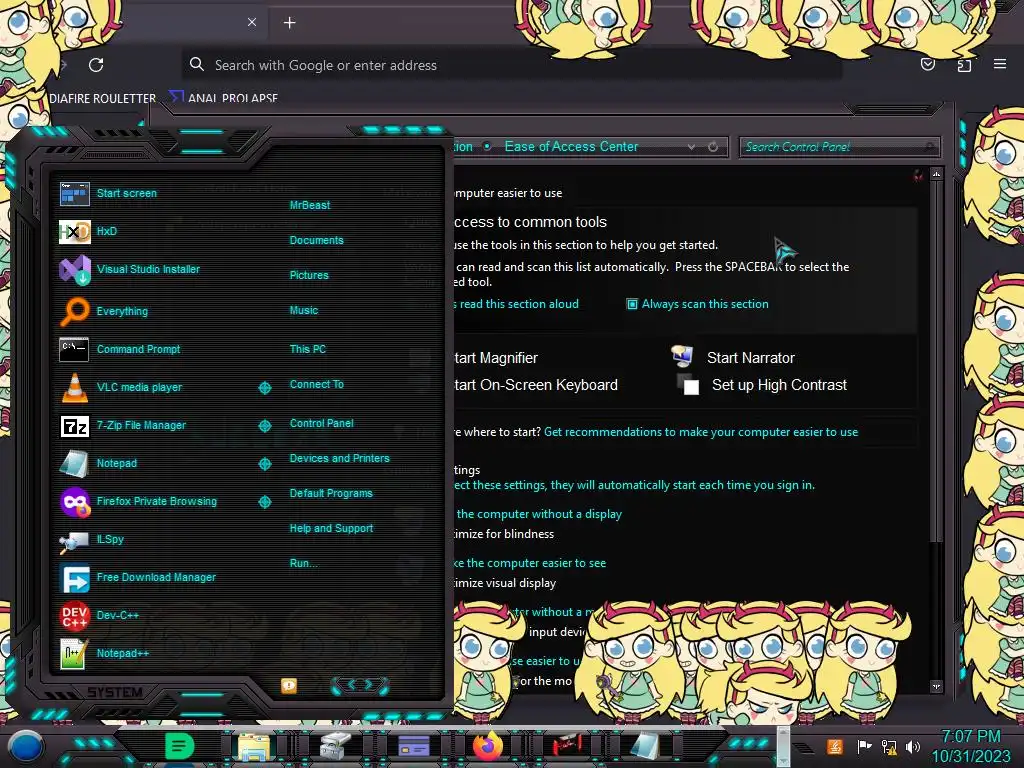Switch to Firefox on the taskbar
This screenshot has height=768, width=1024.
tap(488, 745)
